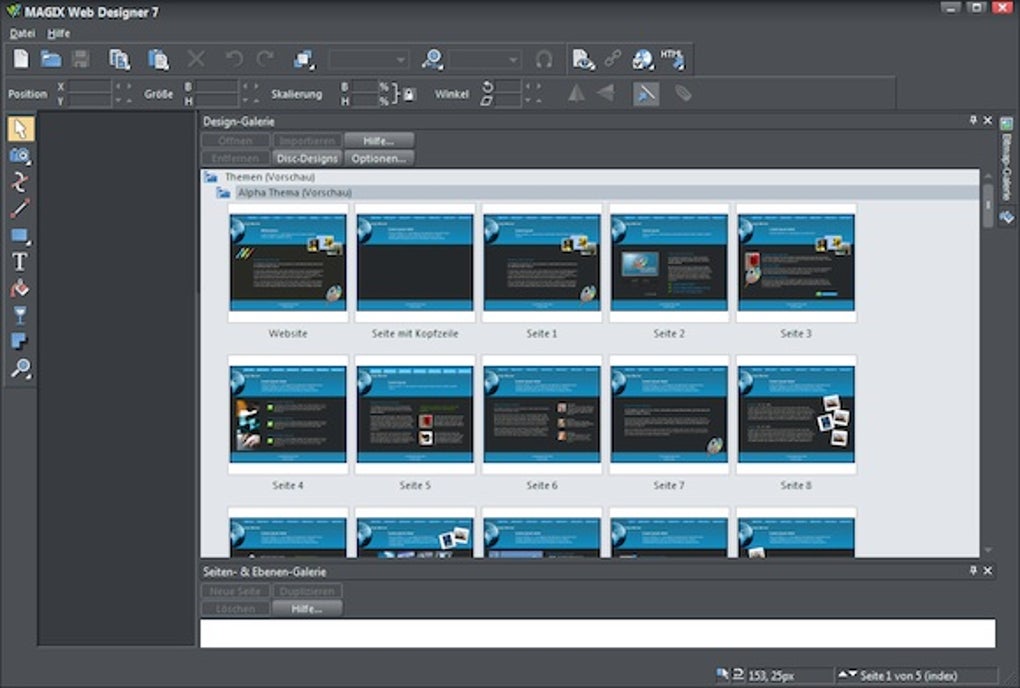Pin the Design-Galerie panel
This screenshot has height=688, width=1020.
[x=973, y=121]
